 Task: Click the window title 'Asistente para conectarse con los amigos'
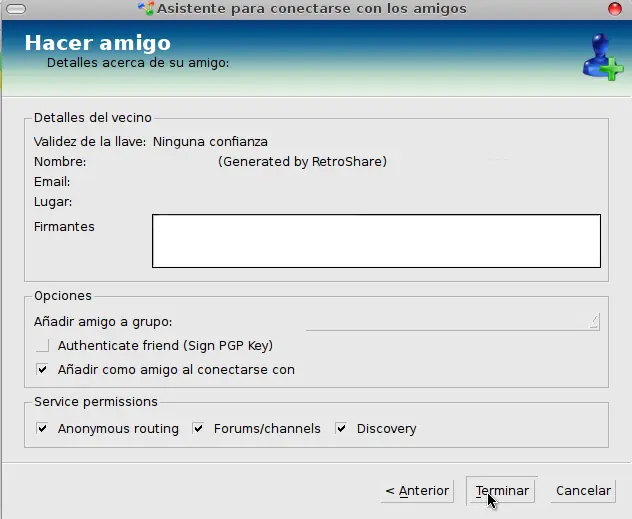coord(312,8)
